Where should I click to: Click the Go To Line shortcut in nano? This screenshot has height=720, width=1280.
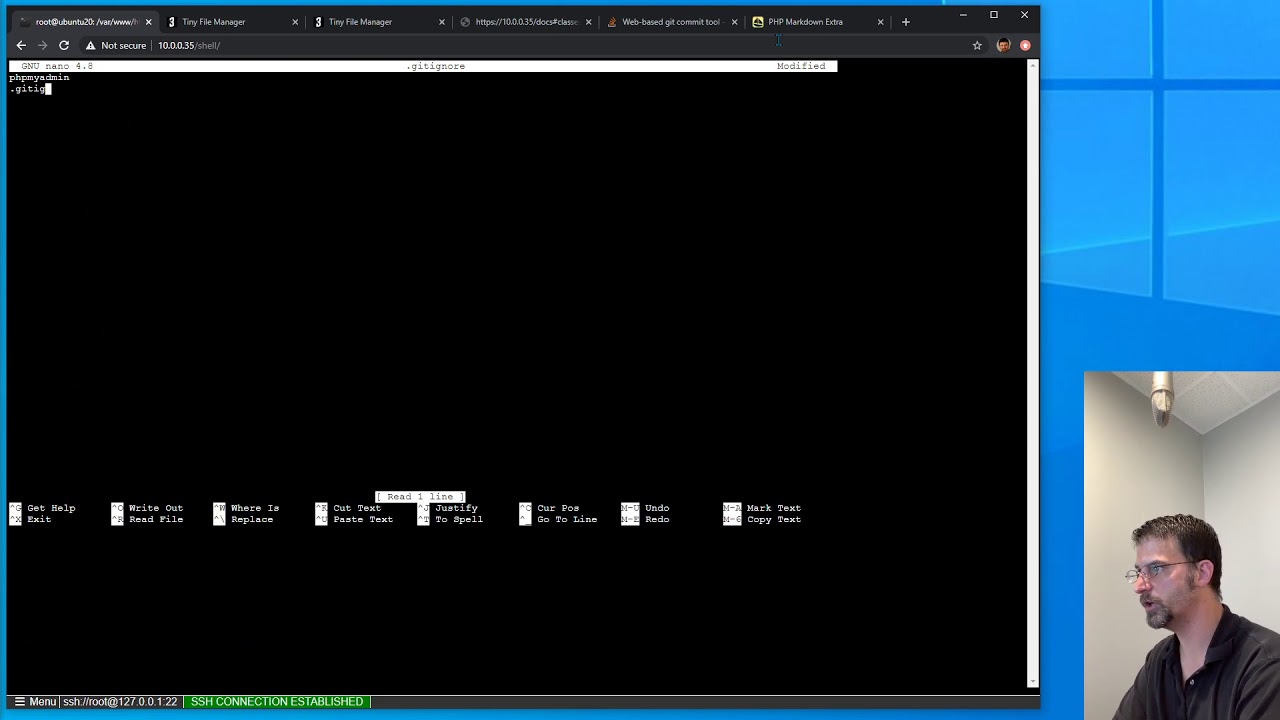click(x=558, y=520)
